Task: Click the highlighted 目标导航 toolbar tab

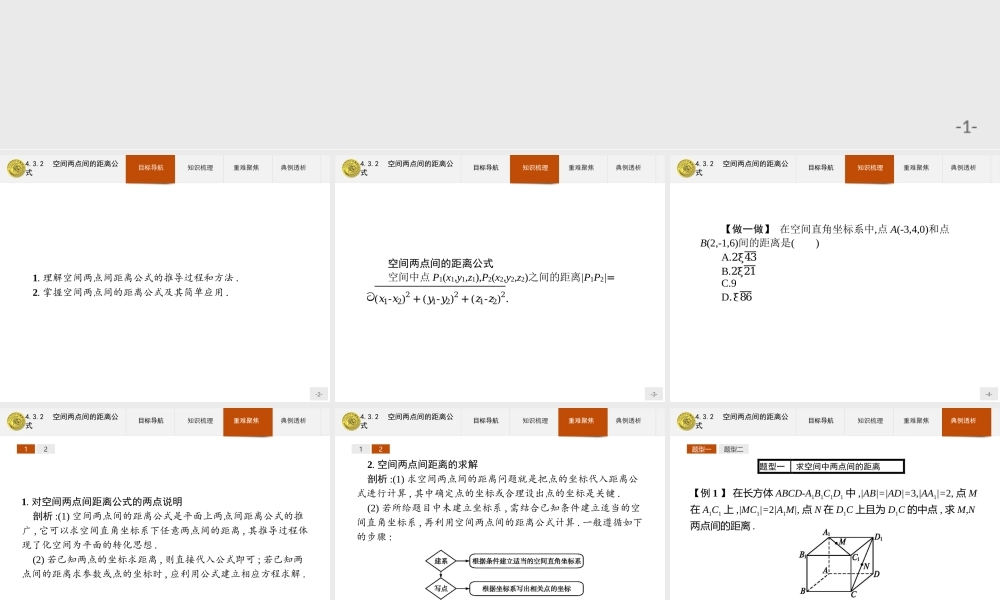Action: click(x=149, y=168)
